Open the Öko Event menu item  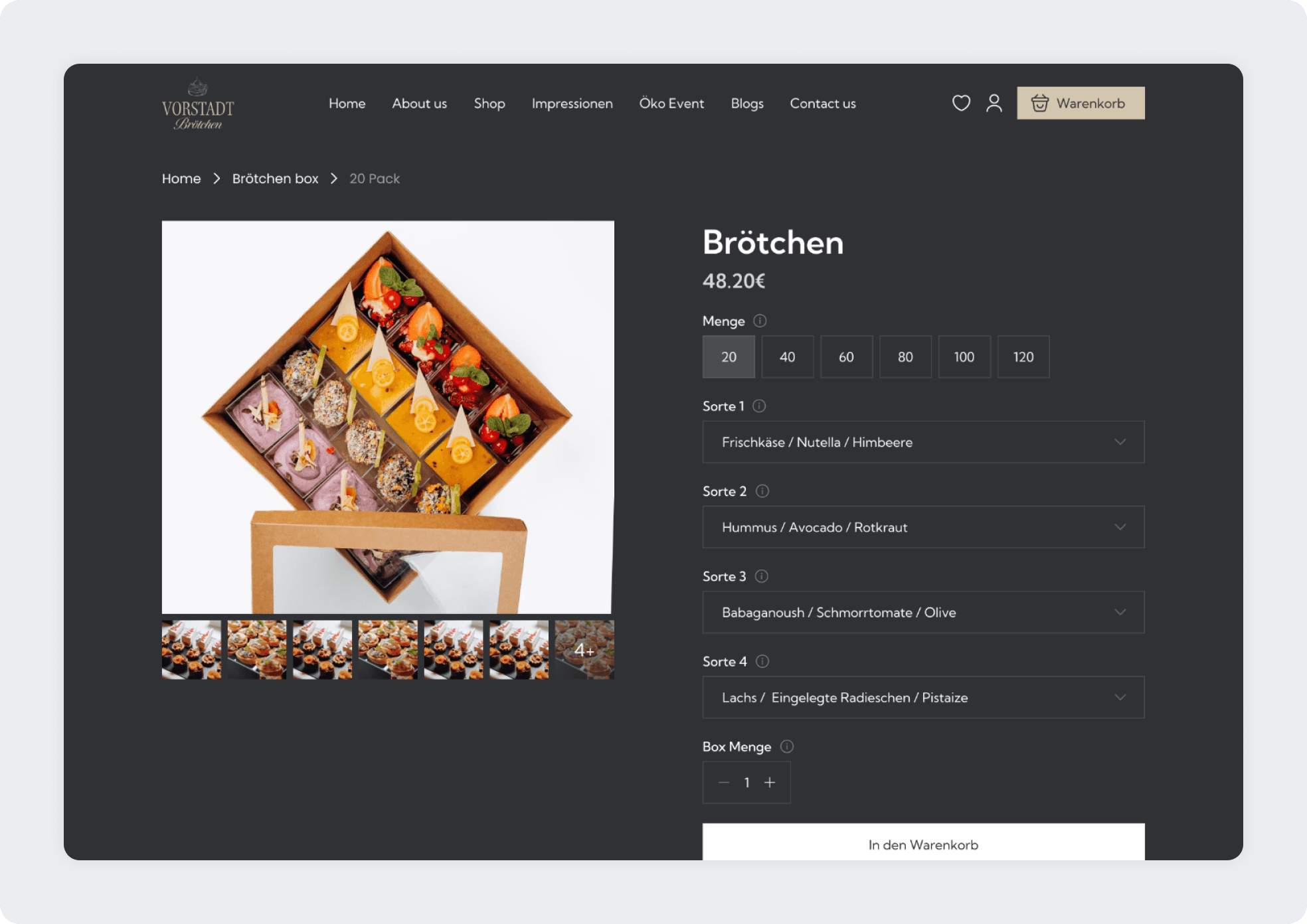point(671,104)
